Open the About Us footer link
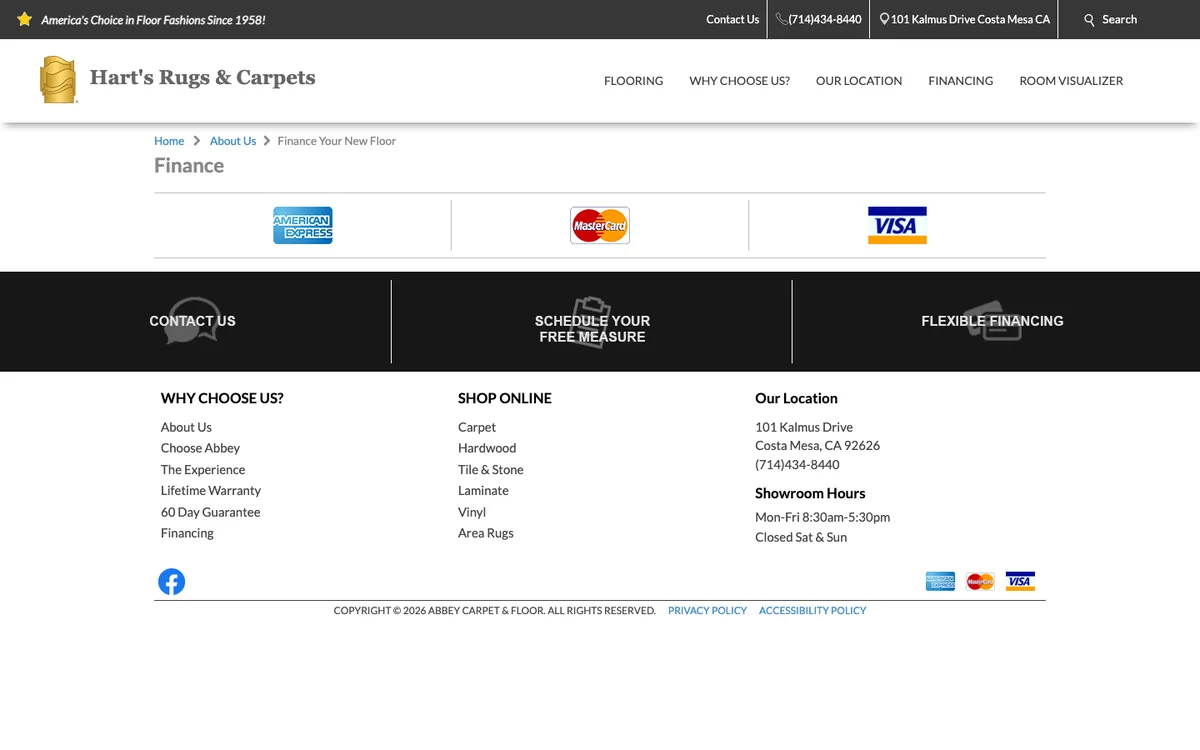The width and height of the screenshot is (1200, 750). (x=186, y=427)
